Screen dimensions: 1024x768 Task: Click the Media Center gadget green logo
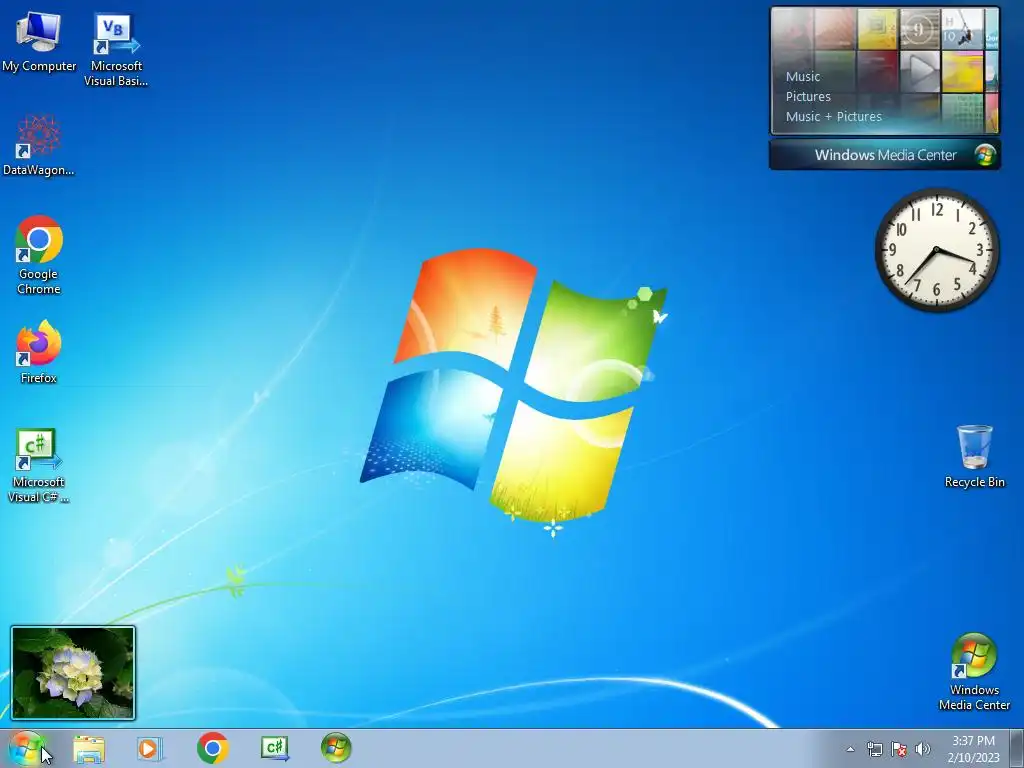point(985,155)
